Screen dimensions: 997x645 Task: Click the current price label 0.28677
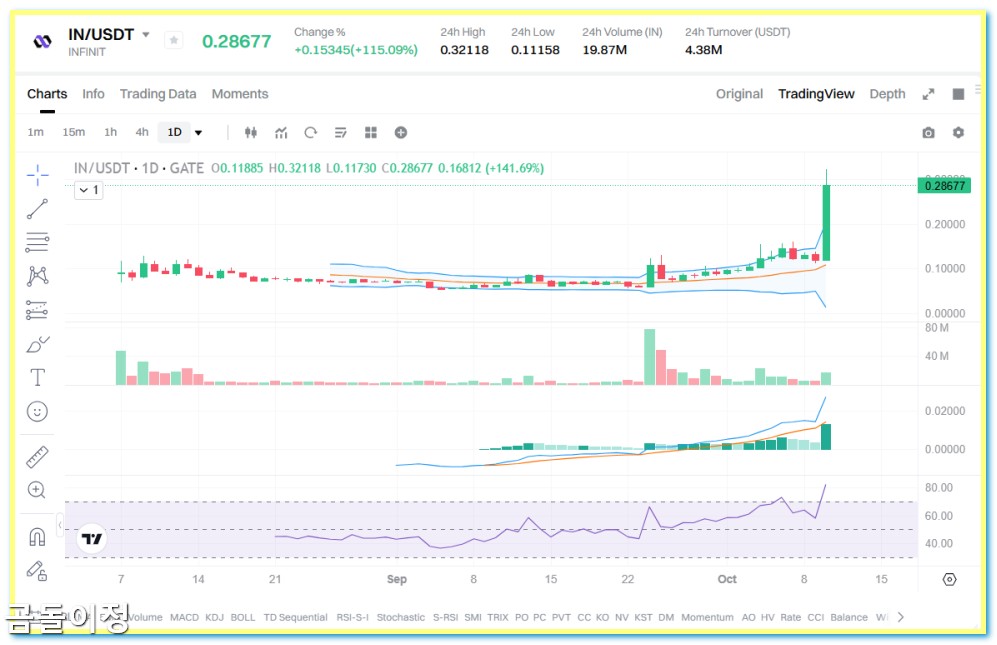tap(944, 186)
